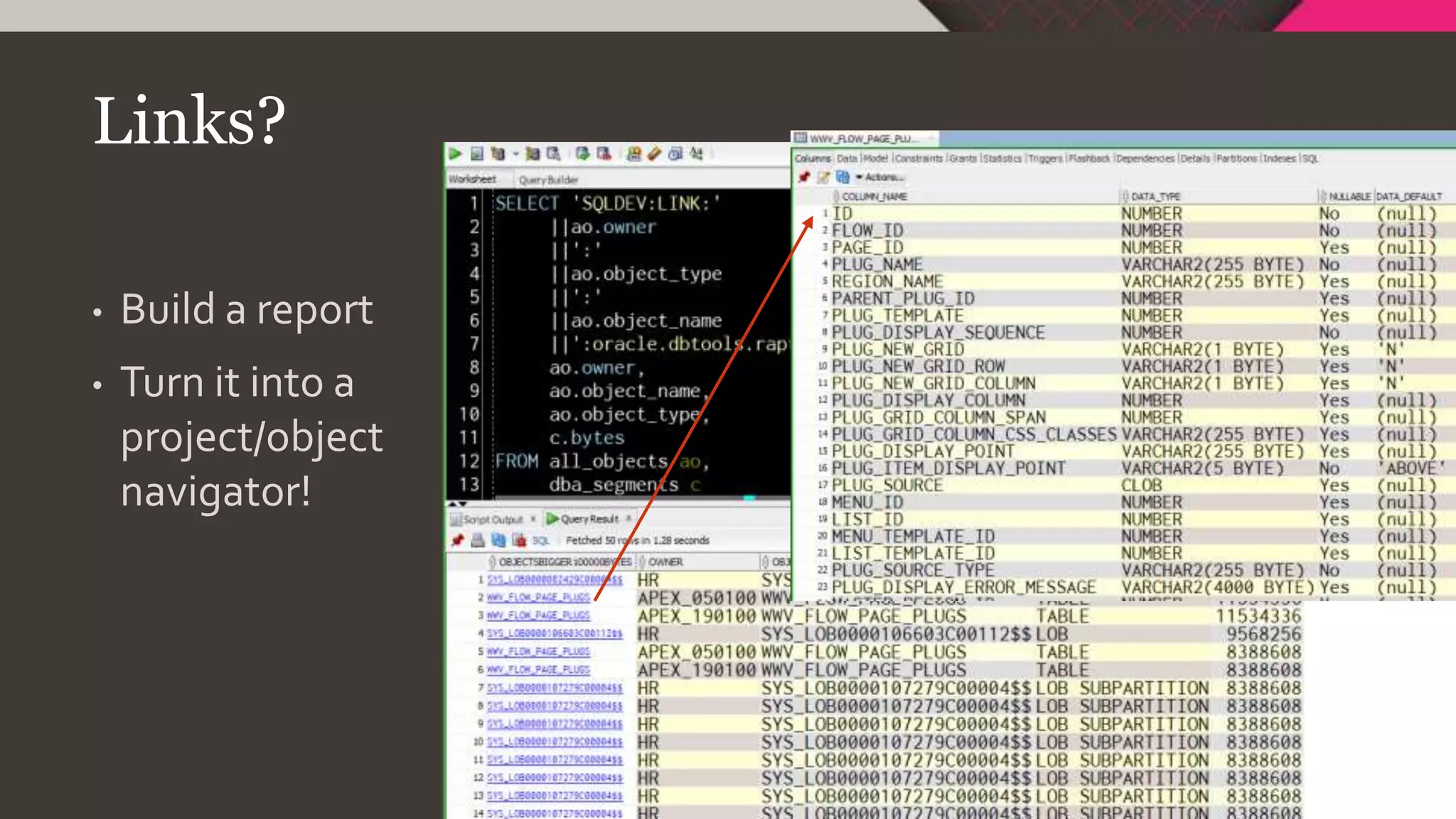Switch to the Data tab
Screen dimensions: 1456x819
click(847, 159)
